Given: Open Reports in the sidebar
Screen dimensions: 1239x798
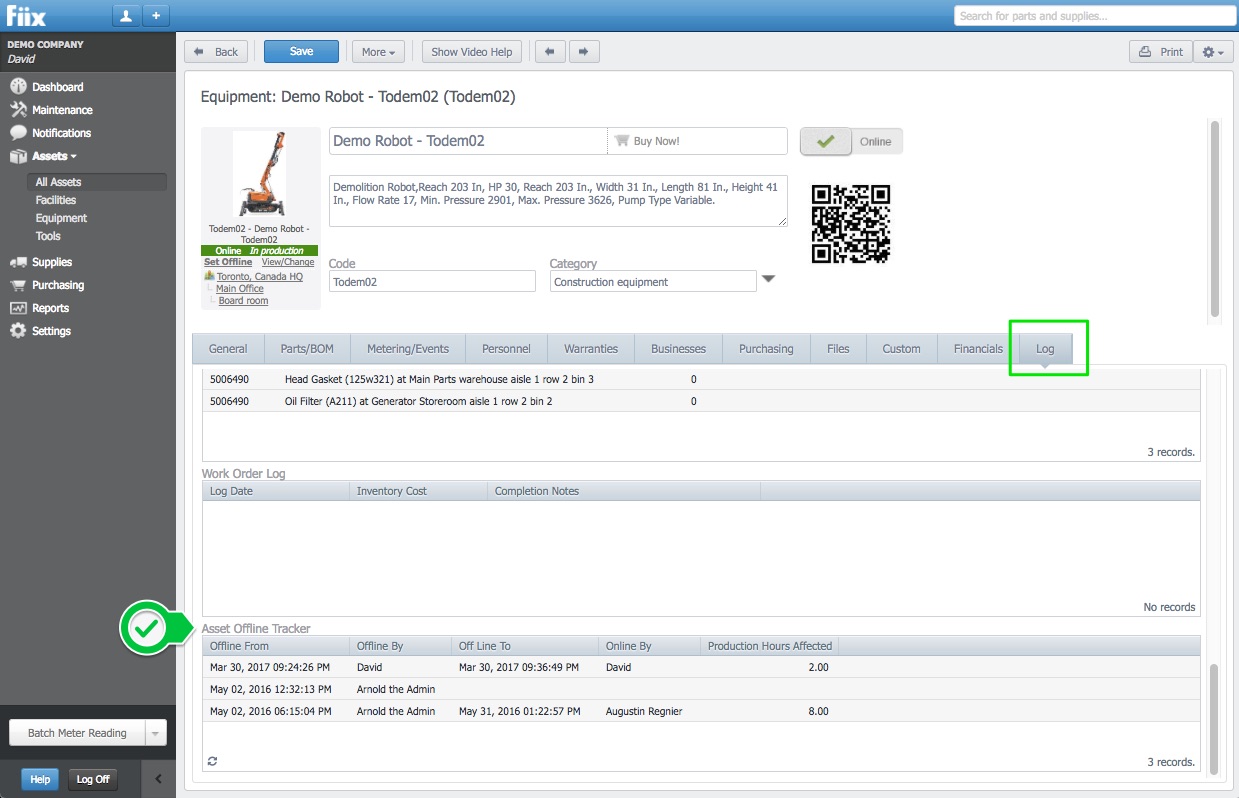Looking at the screenshot, I should pyautogui.click(x=50, y=308).
